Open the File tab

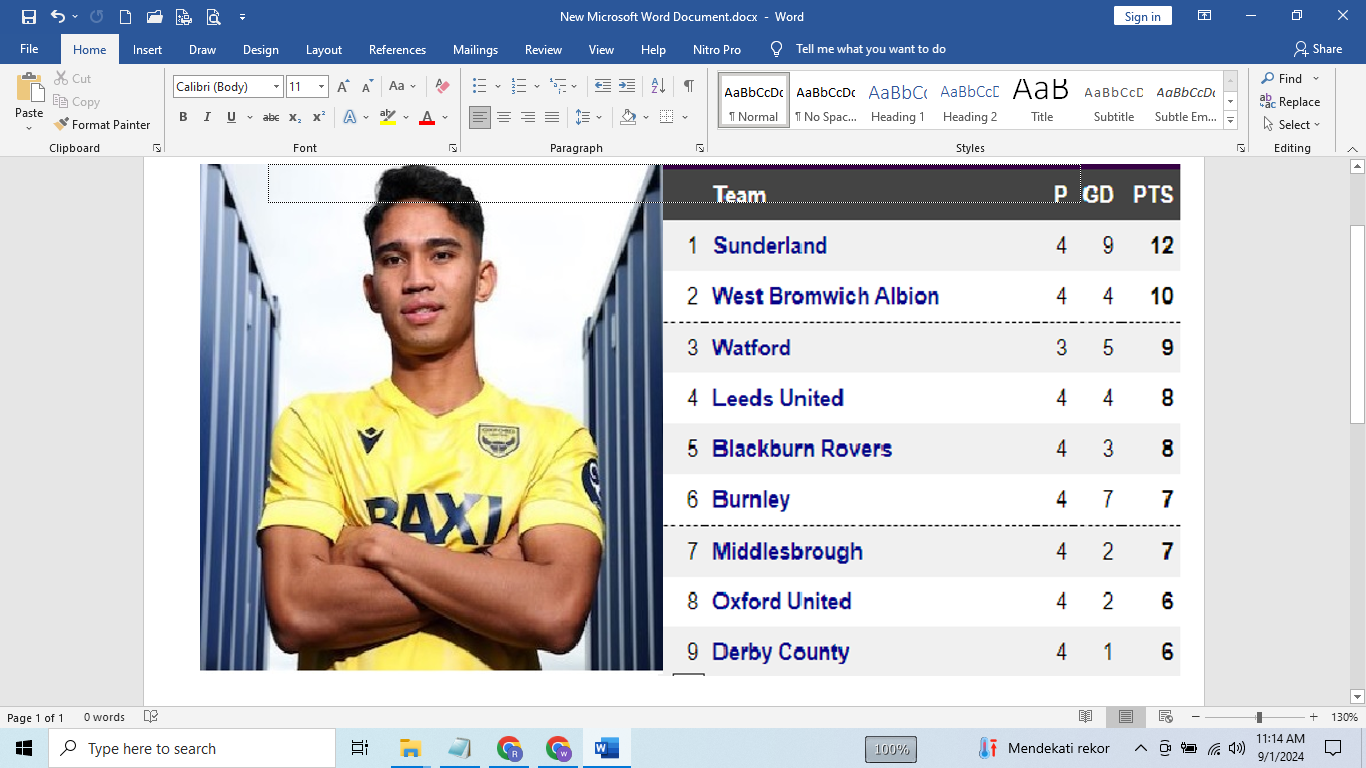point(29,49)
